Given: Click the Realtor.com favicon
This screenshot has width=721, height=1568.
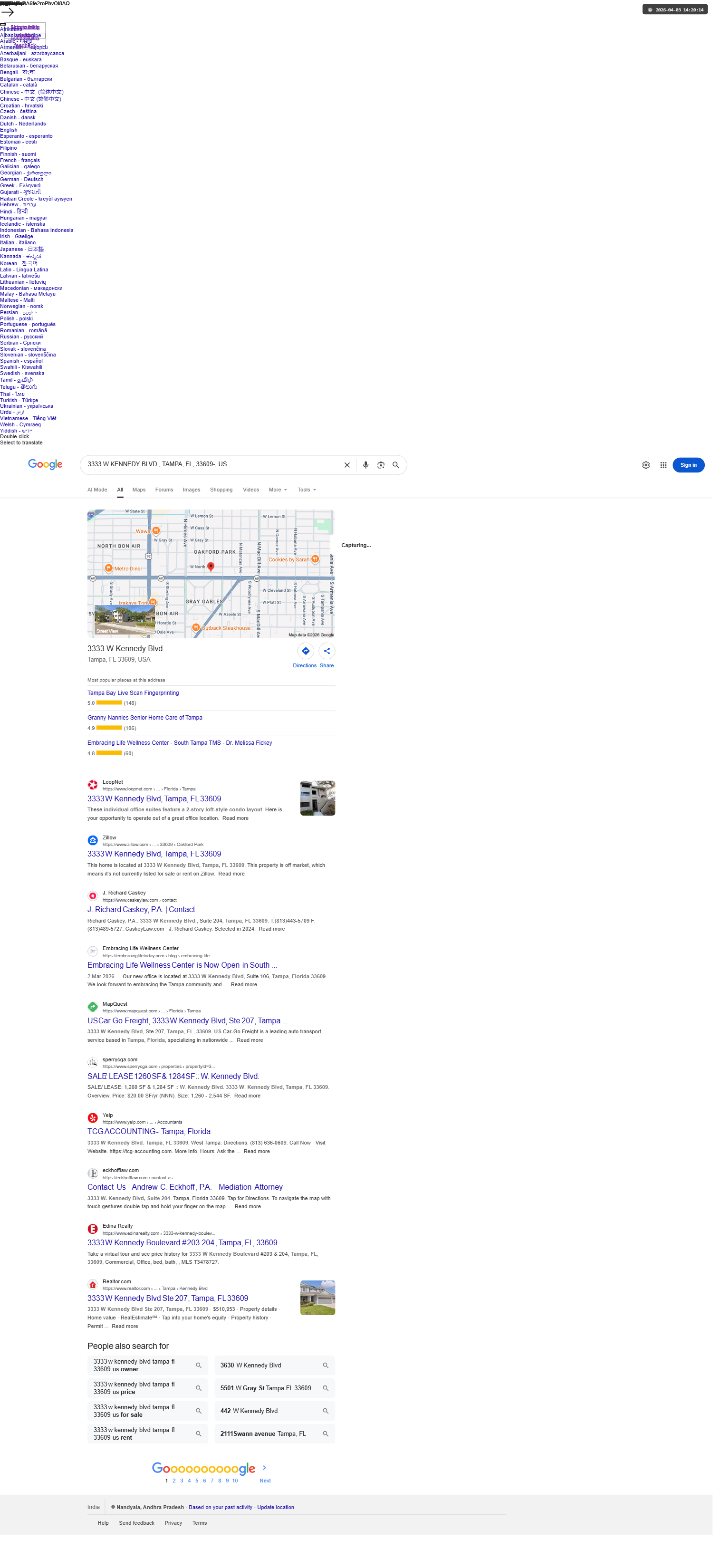Looking at the screenshot, I should tap(93, 1284).
